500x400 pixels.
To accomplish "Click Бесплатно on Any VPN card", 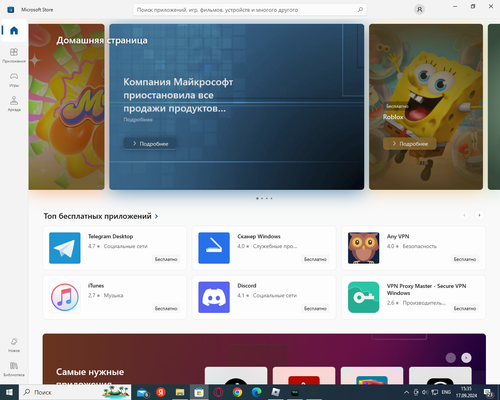I will point(465,259).
